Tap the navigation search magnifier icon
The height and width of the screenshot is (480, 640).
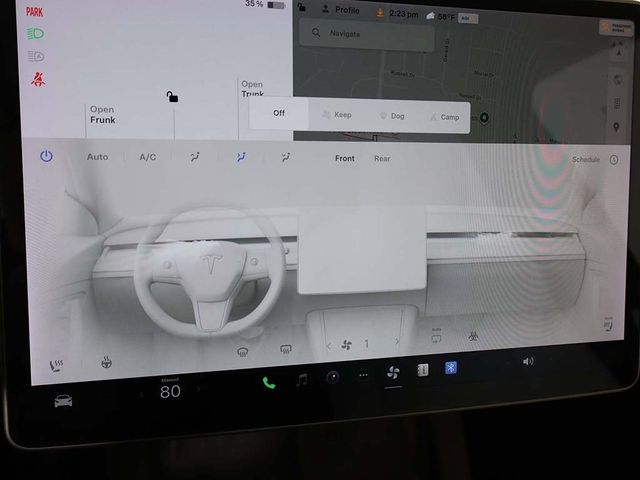click(316, 32)
